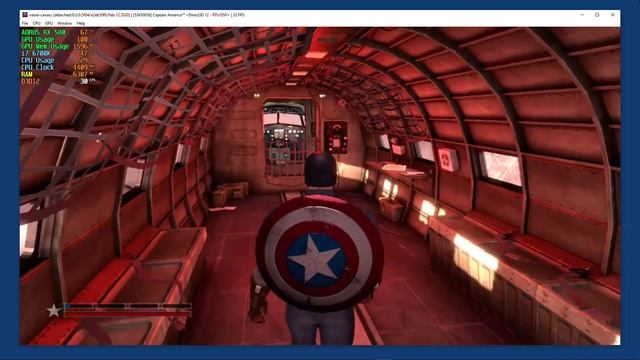Click the segmented energy bar above the health bar
This screenshot has width=640, height=360.
tap(127, 306)
